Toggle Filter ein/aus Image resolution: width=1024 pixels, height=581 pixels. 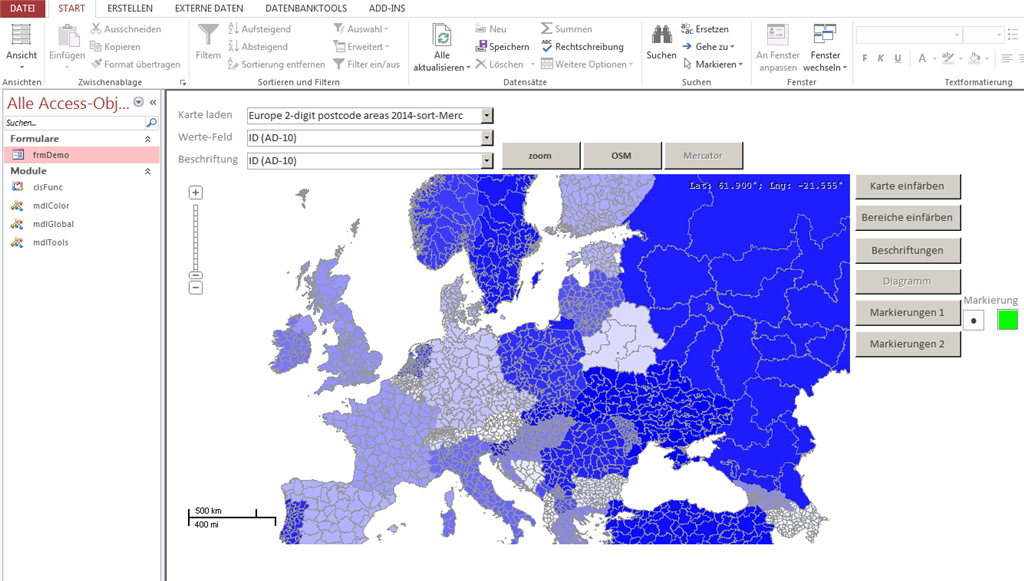366,64
